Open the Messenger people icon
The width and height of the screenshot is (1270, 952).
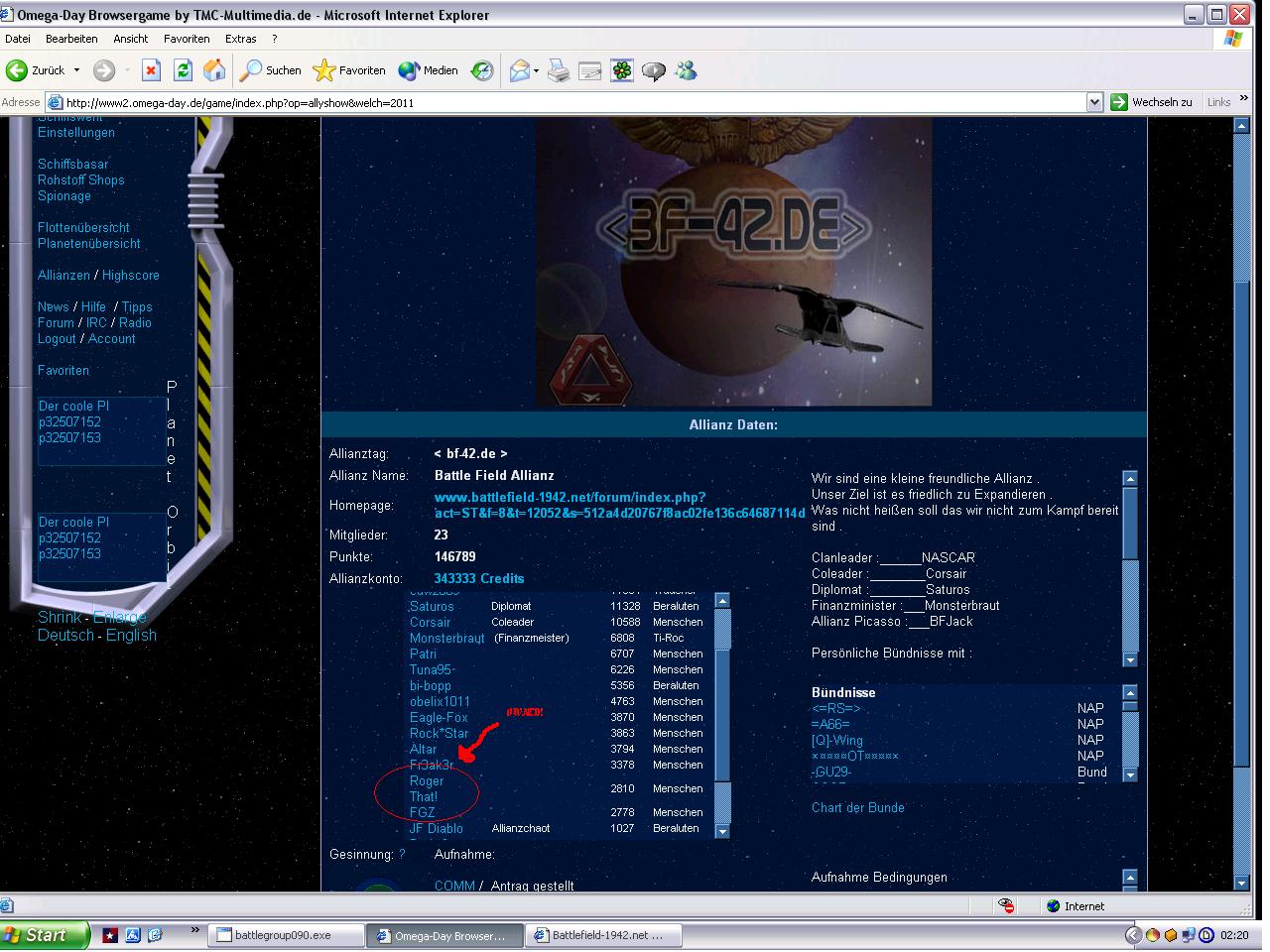click(x=686, y=70)
